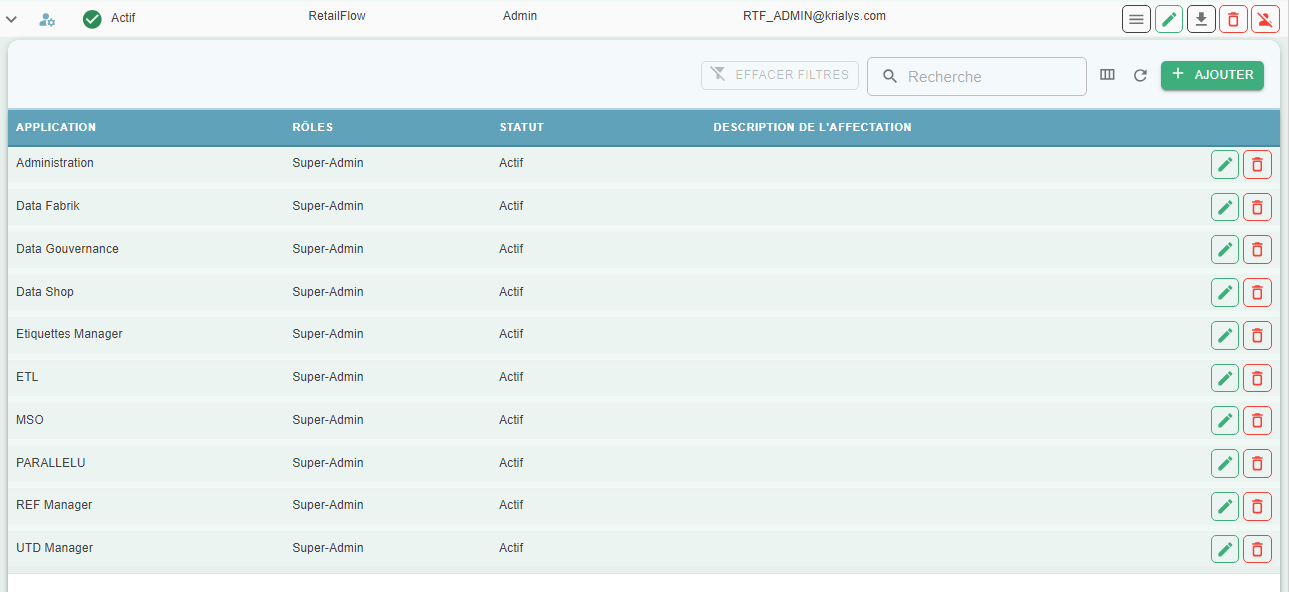Edit the REF Manager assignment
This screenshot has height=592, width=1289.
[1225, 506]
